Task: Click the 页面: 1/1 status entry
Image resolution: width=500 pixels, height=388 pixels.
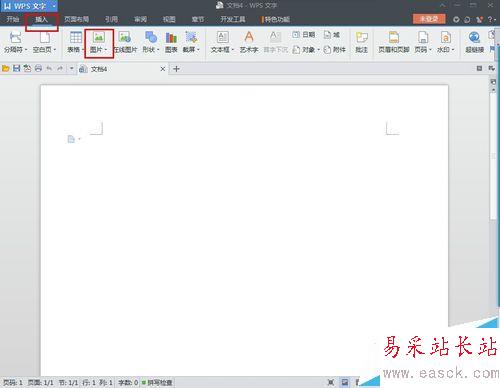Action: (x=40, y=382)
